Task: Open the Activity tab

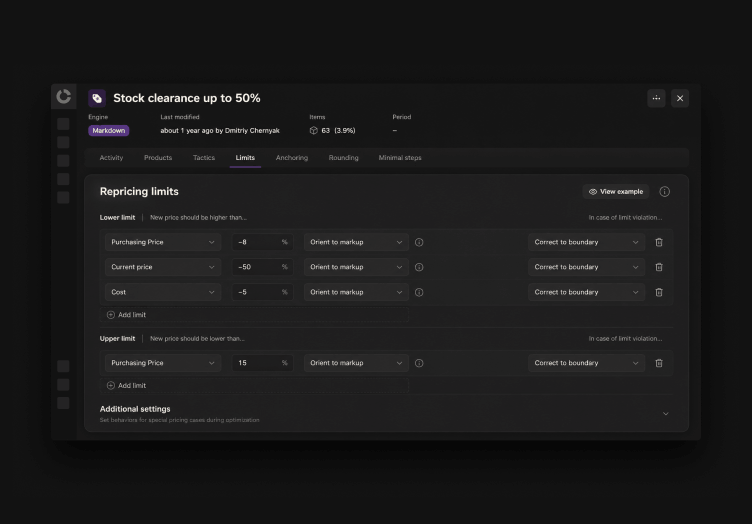Action: pos(111,158)
